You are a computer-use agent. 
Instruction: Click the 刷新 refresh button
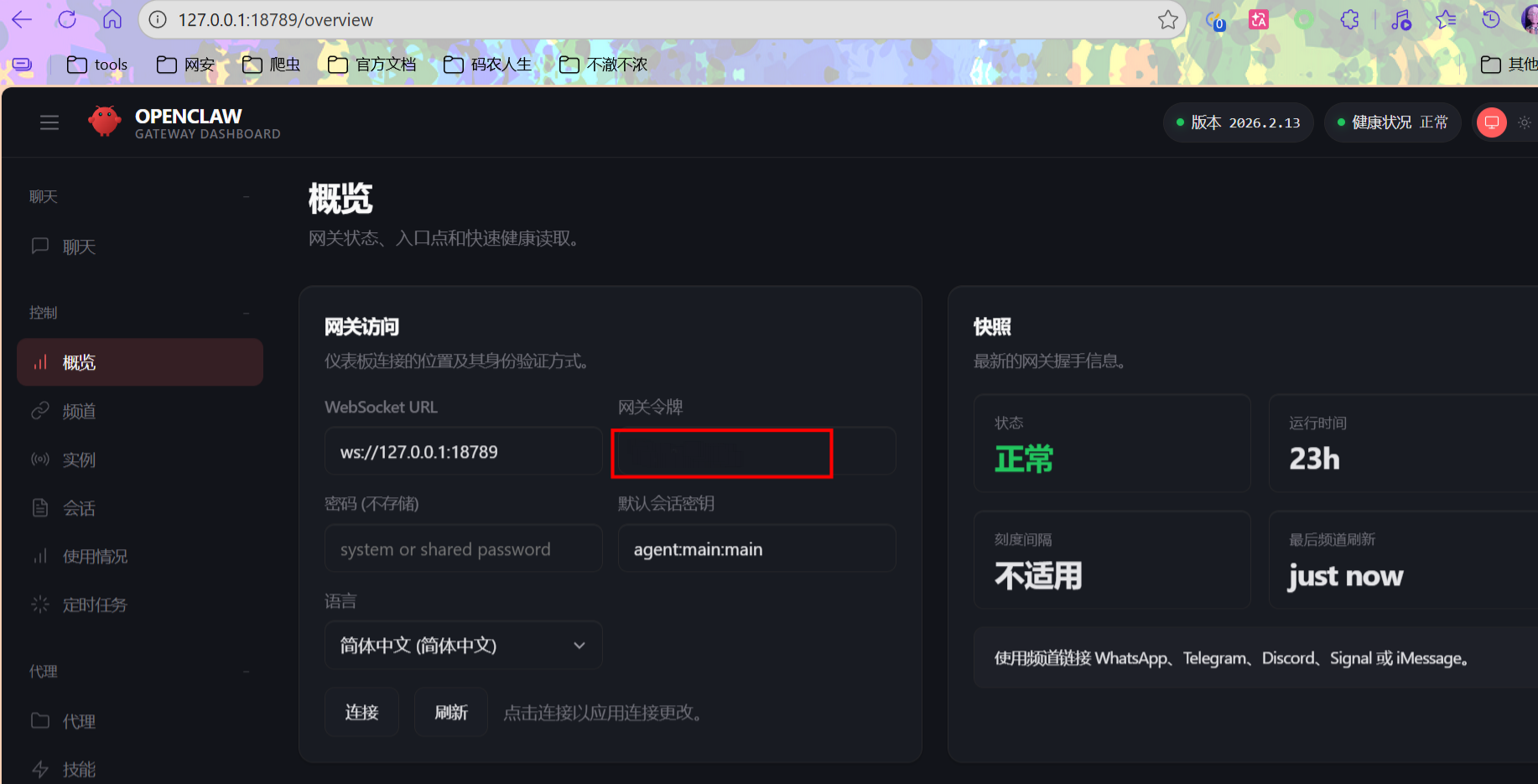tap(451, 712)
